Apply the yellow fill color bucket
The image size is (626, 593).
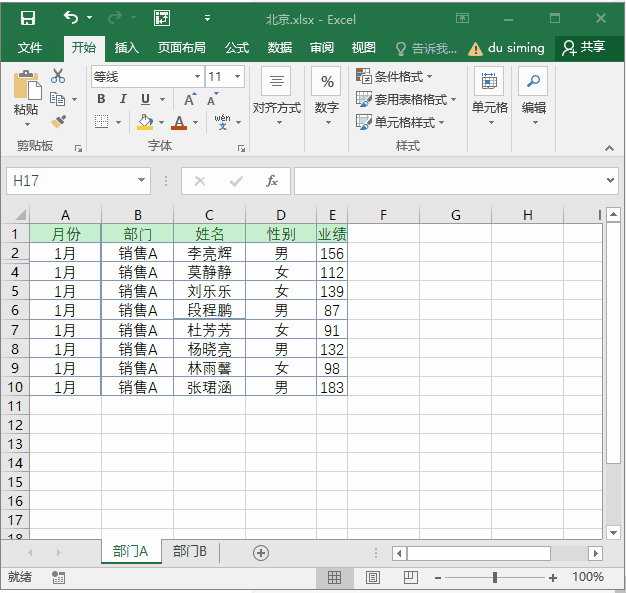tap(145, 122)
